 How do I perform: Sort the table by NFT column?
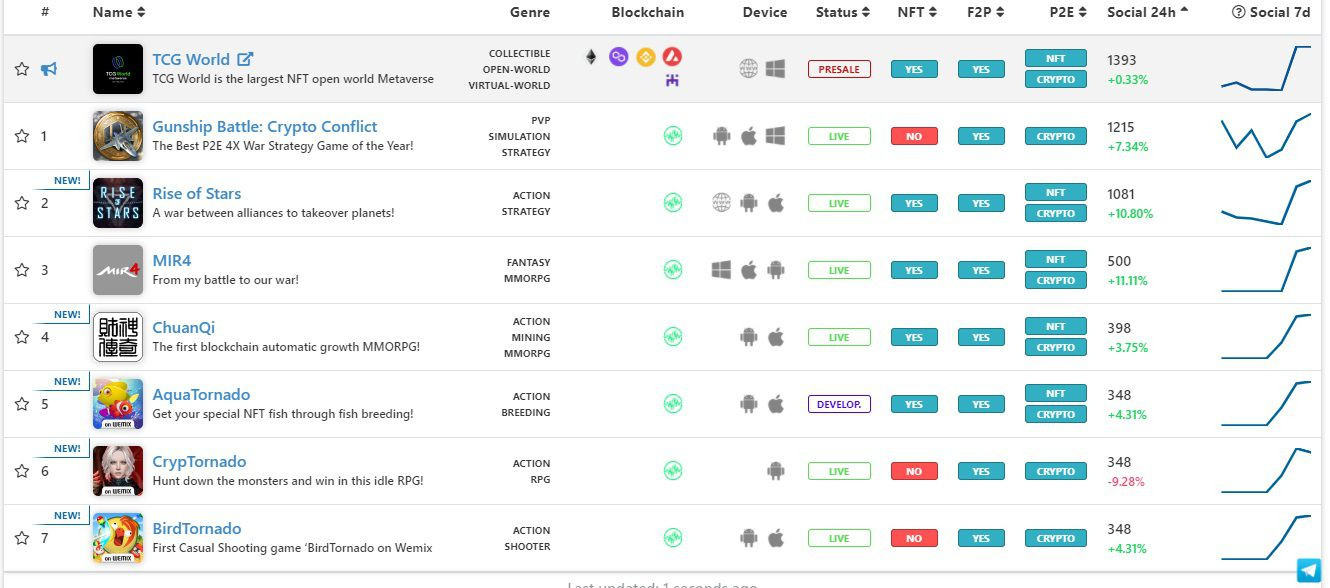click(917, 12)
